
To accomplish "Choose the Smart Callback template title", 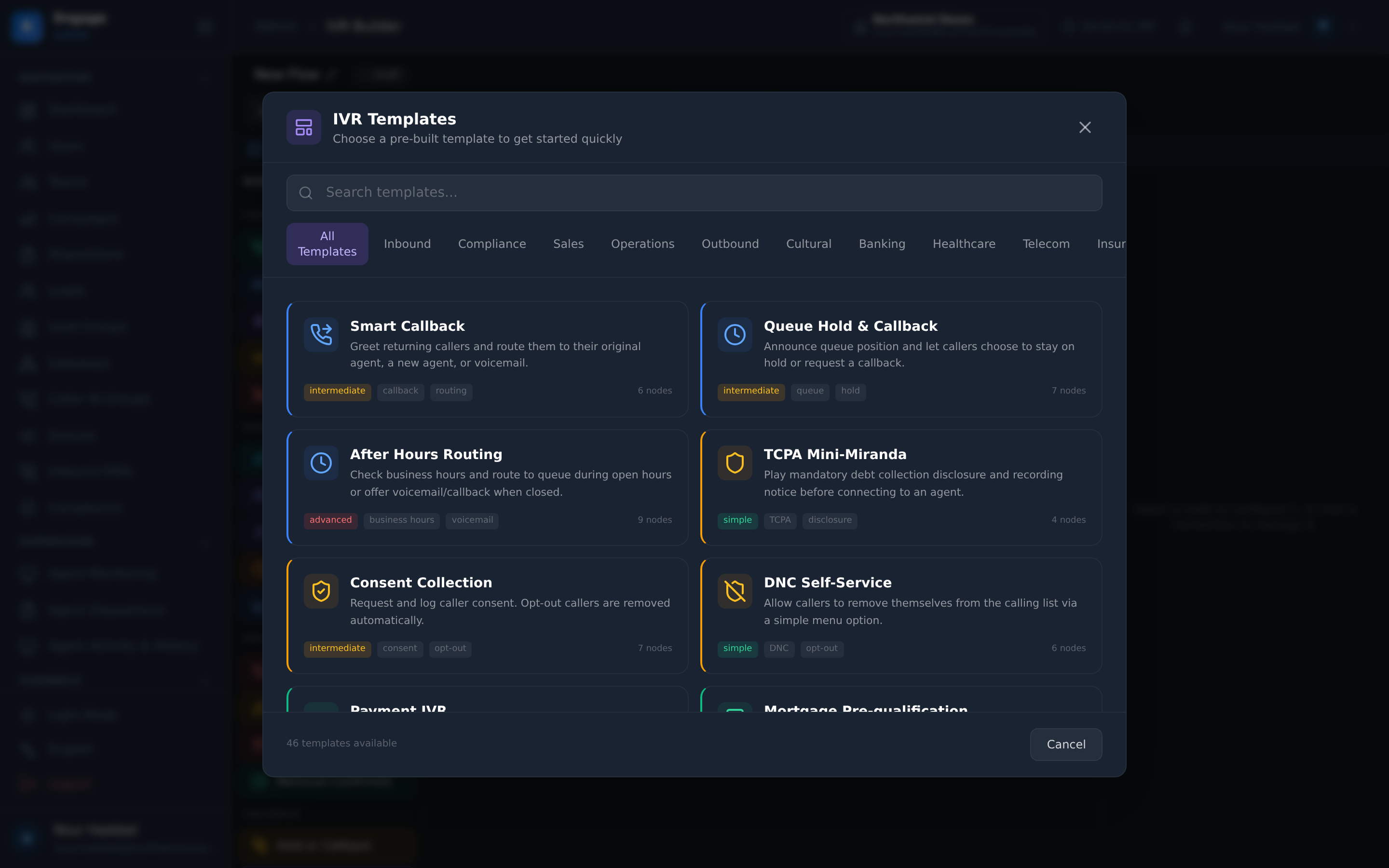I will pyautogui.click(x=407, y=326).
